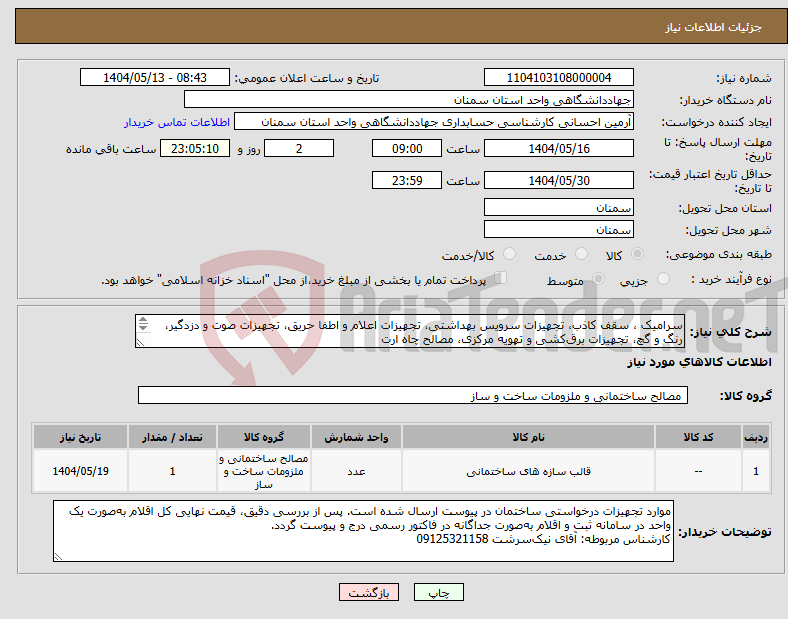This screenshot has height=619, width=788.
Task: Click the شهر محل تحویل label
Action: [x=729, y=230]
